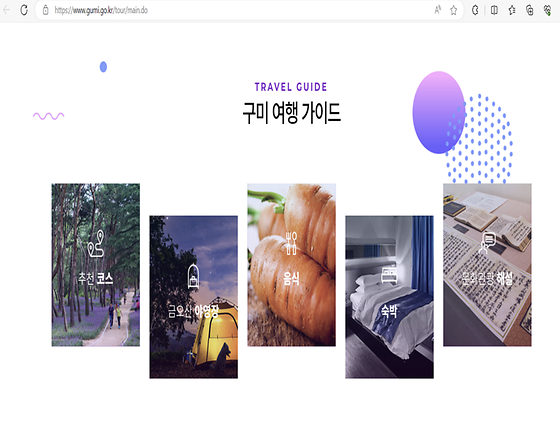Image resolution: width=560 pixels, height=427 pixels.
Task: Open the 문화관광 해설 books card
Action: 487,265
